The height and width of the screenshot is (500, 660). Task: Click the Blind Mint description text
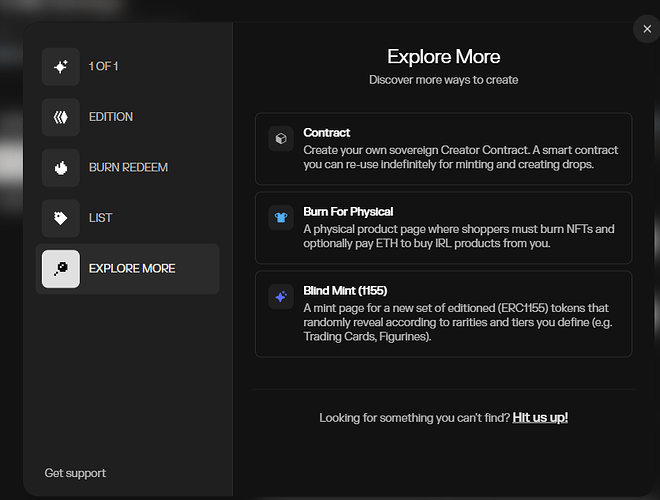click(455, 322)
